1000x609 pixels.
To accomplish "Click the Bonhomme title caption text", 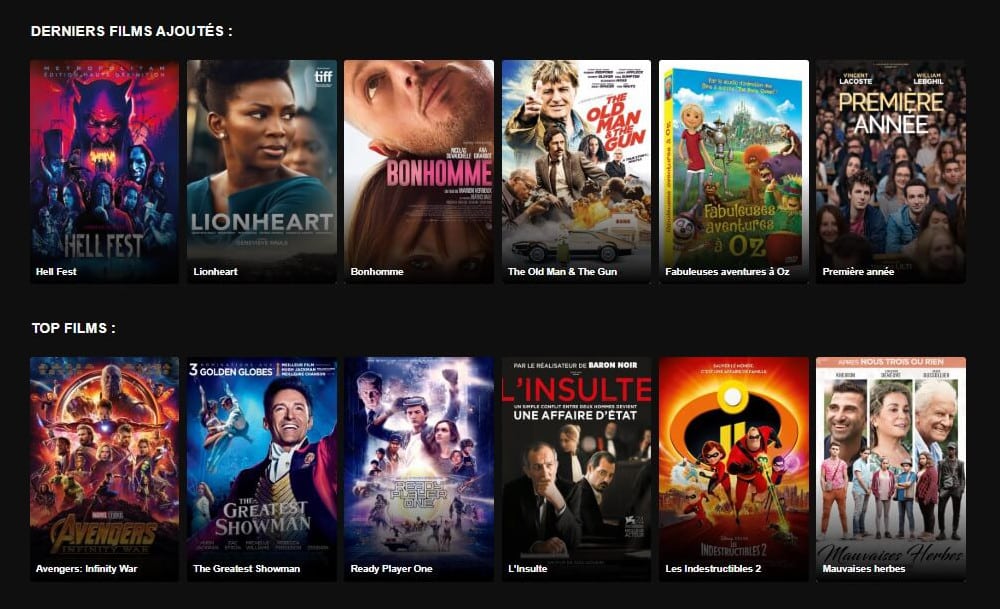I will (x=377, y=272).
